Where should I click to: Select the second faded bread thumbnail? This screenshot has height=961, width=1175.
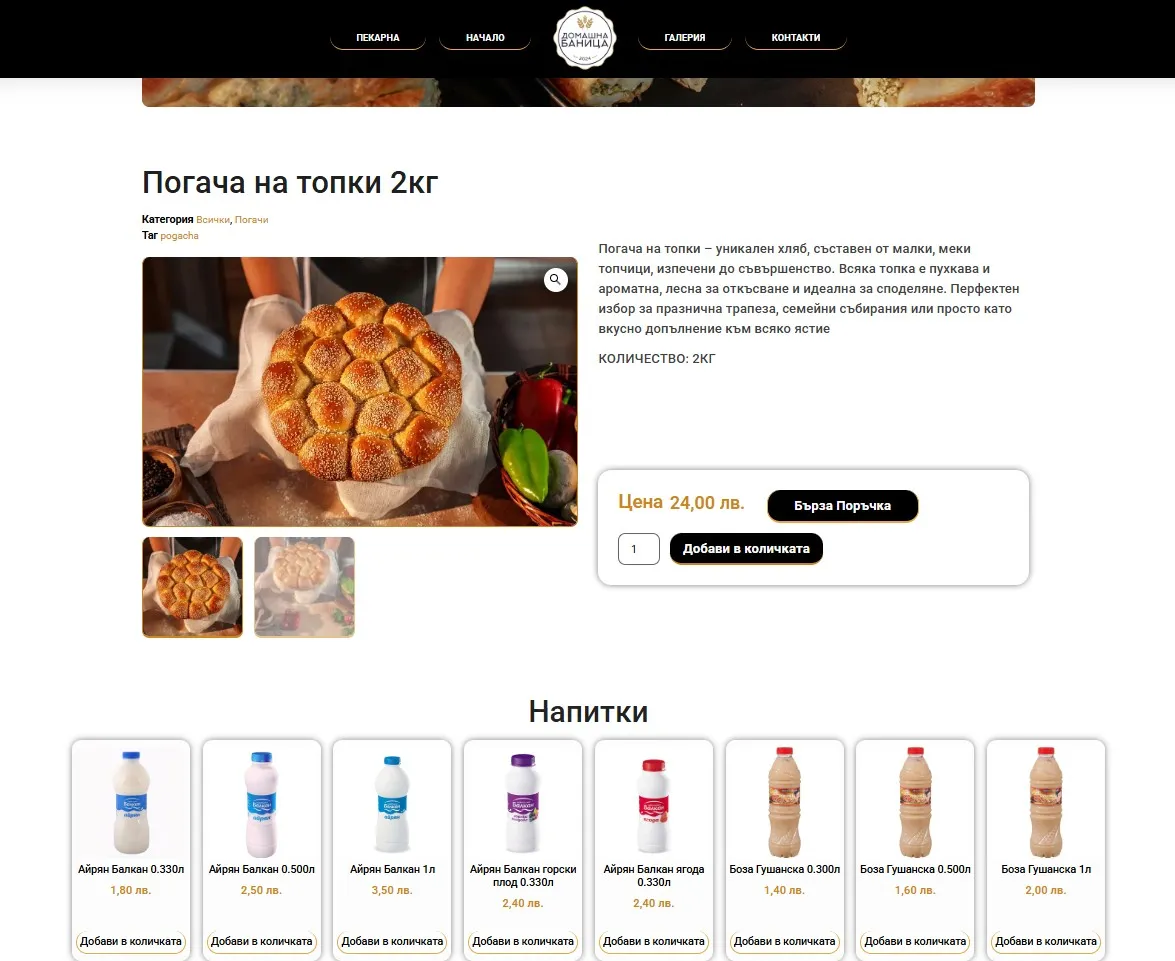tap(304, 587)
